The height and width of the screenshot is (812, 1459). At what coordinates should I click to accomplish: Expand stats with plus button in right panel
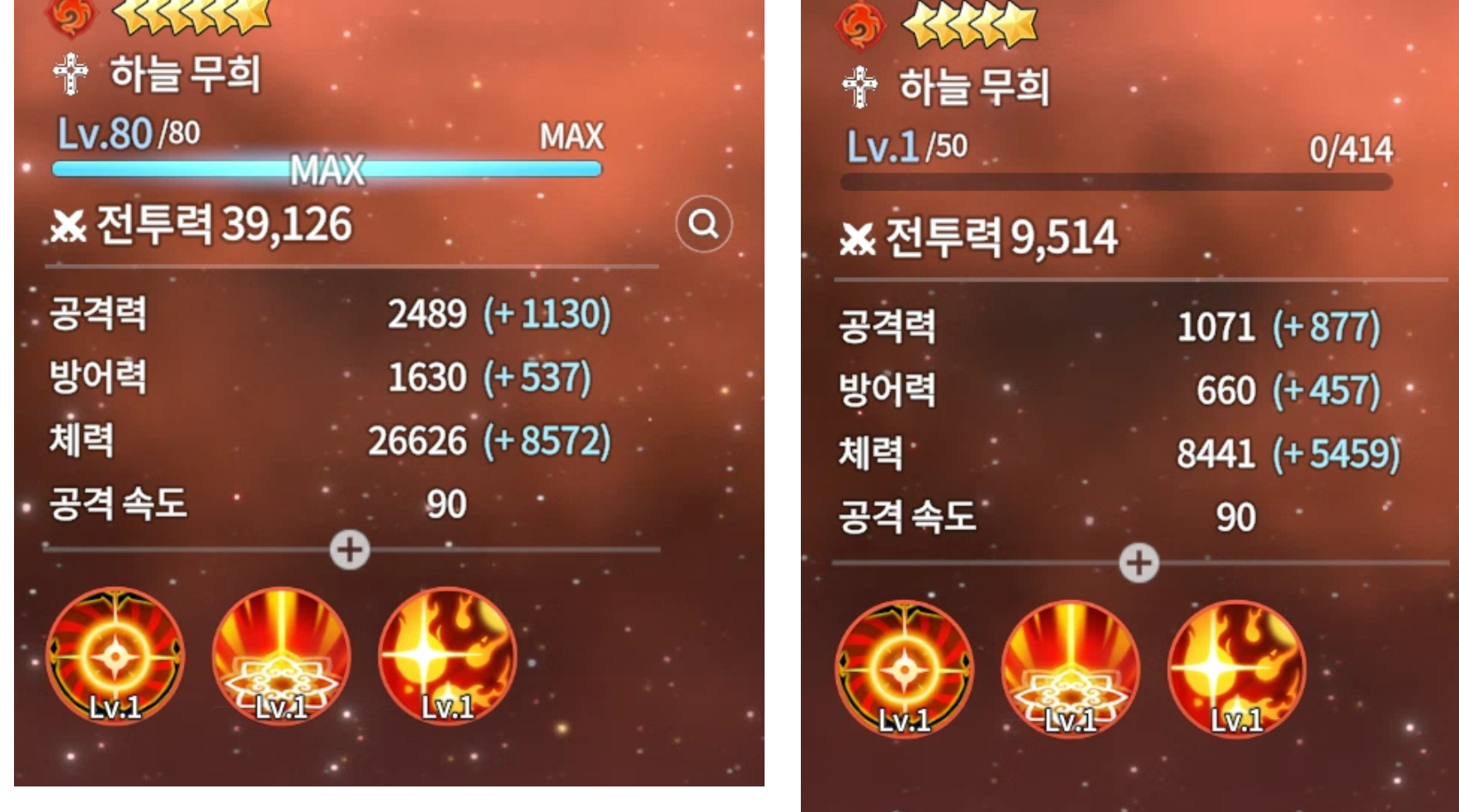click(1139, 563)
